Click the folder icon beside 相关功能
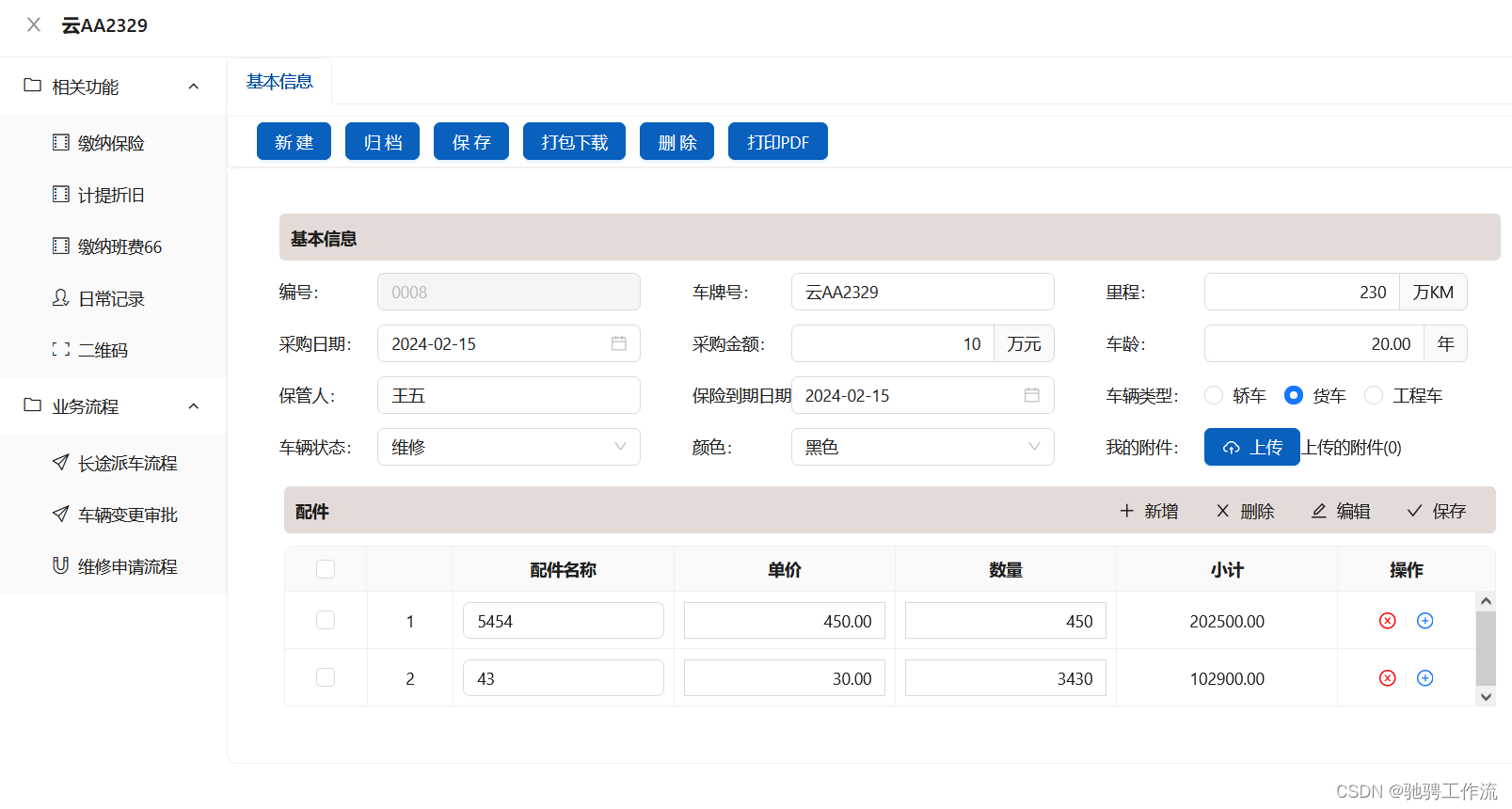The width and height of the screenshot is (1512, 809). click(33, 86)
